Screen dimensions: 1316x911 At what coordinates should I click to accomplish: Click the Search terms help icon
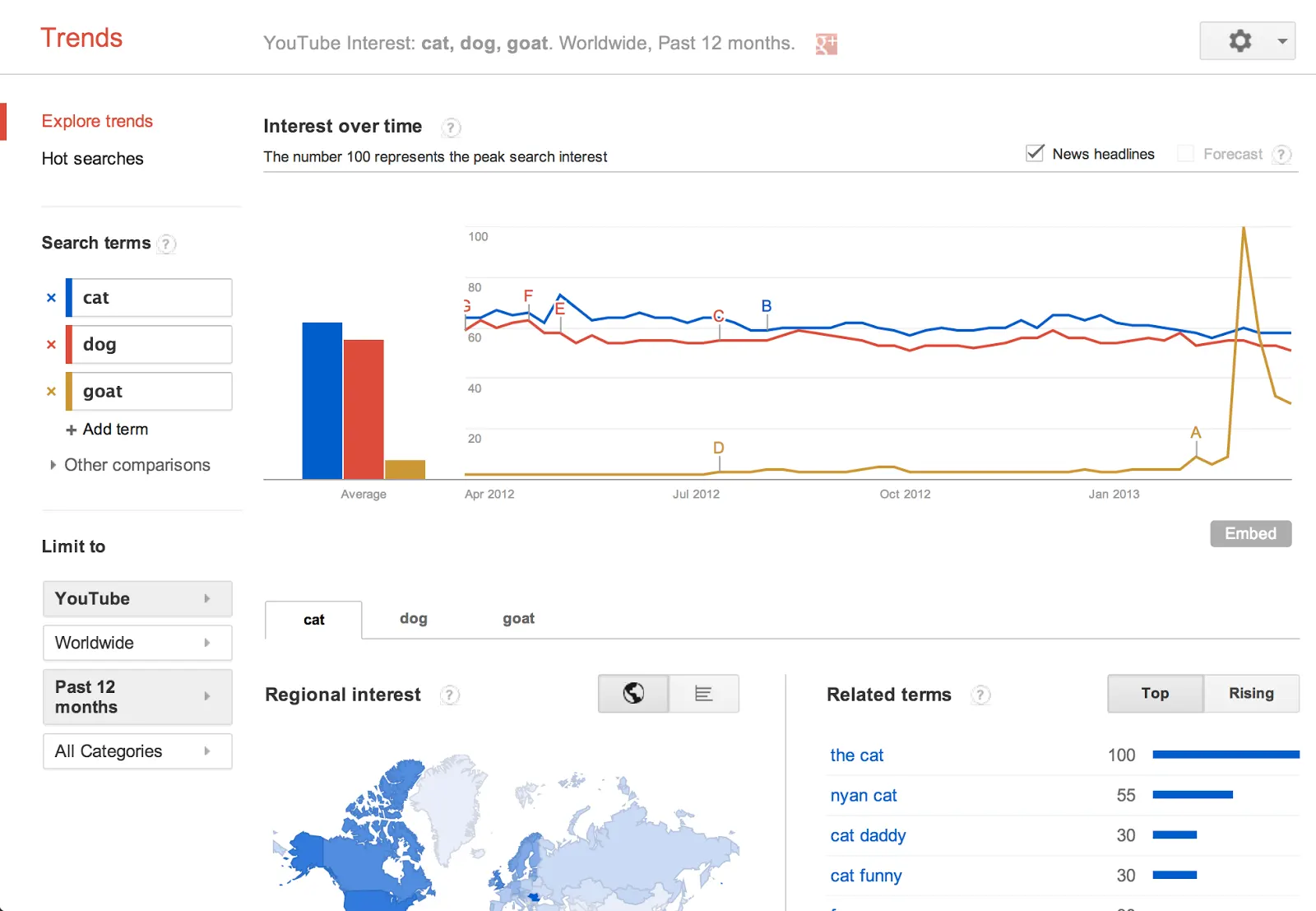point(167,244)
